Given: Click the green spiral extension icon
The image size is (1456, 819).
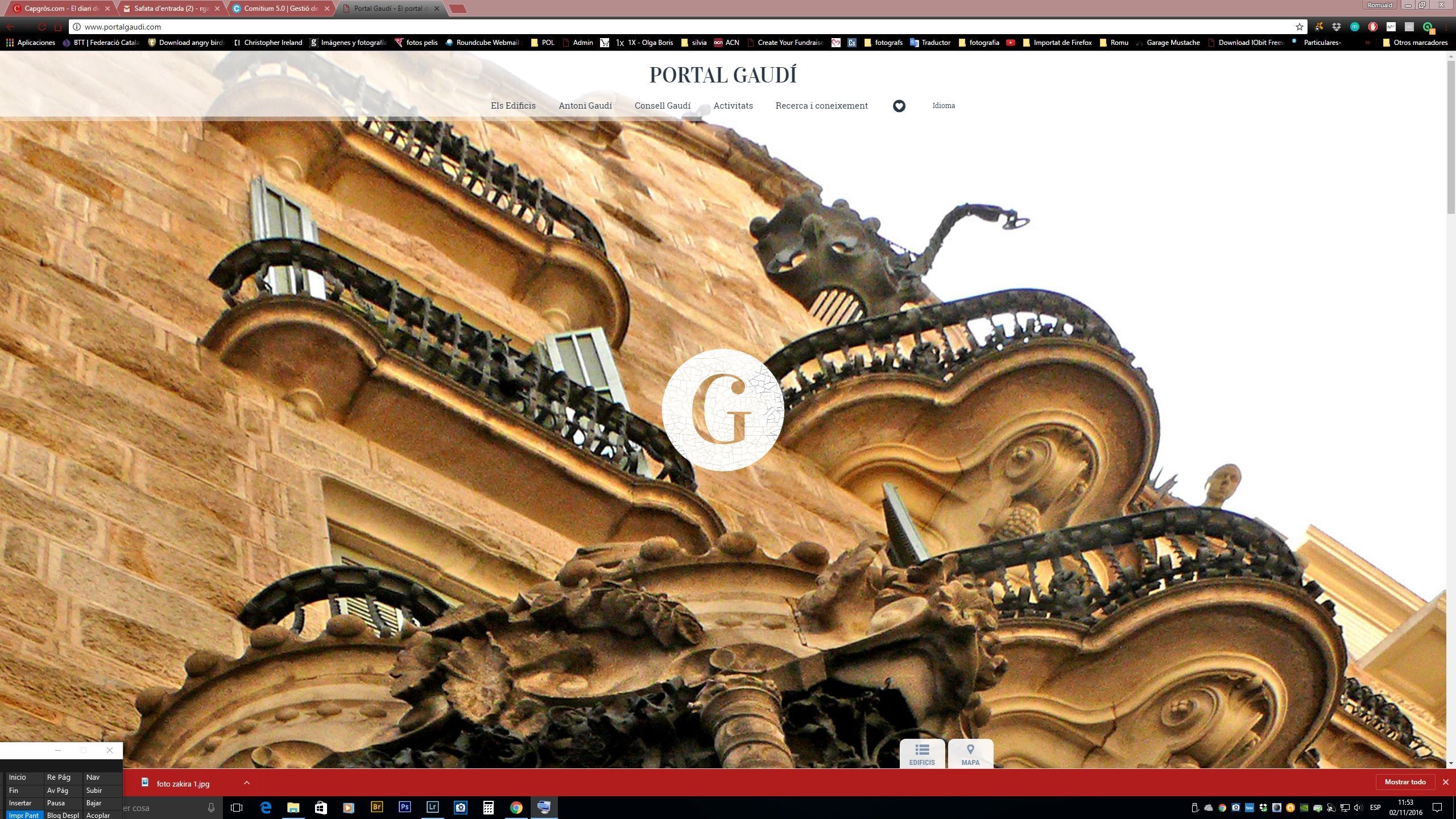Looking at the screenshot, I should pyautogui.click(x=1427, y=27).
